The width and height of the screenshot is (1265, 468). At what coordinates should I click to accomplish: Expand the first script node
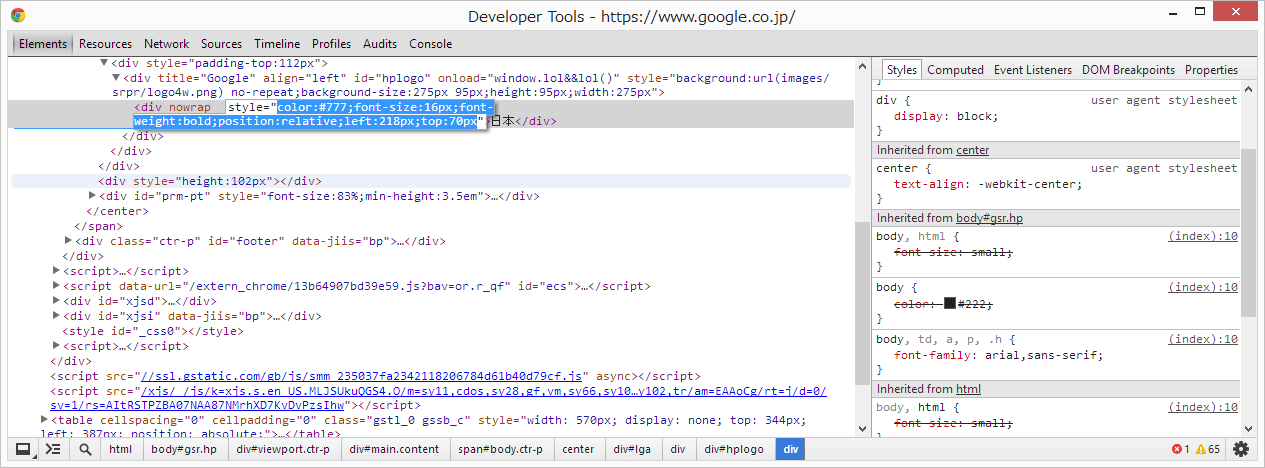(x=57, y=271)
